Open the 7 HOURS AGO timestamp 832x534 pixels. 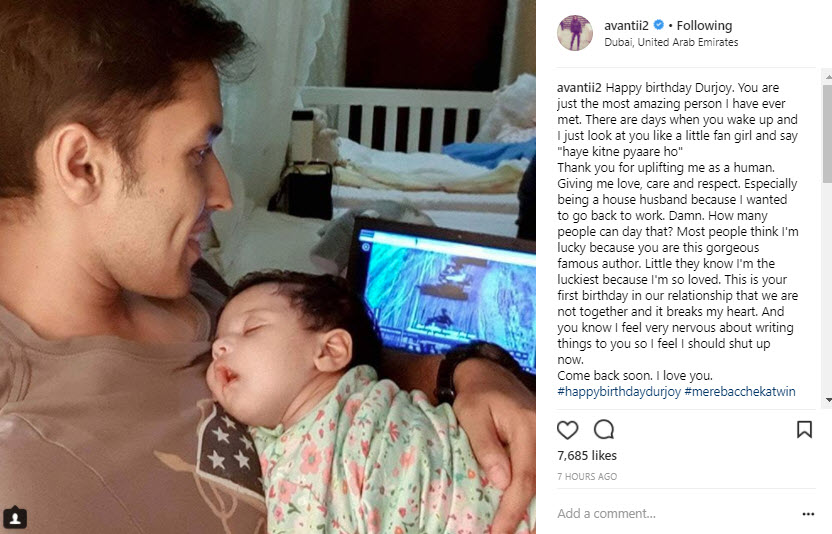(x=587, y=477)
